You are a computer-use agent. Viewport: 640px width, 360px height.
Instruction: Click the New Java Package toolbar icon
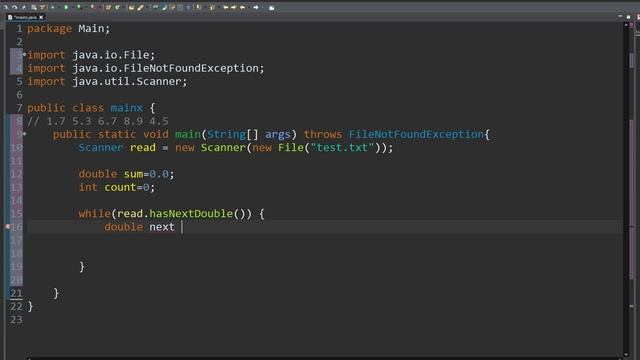(x=108, y=7)
